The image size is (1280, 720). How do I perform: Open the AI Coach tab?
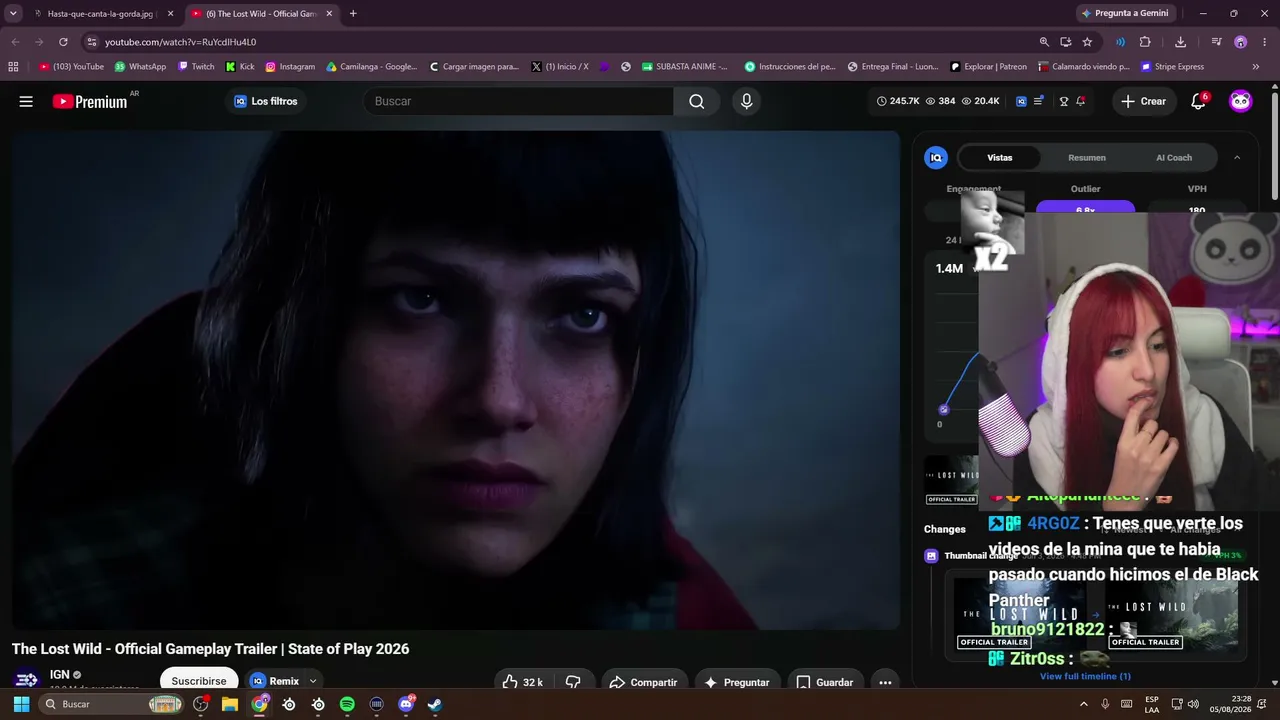(x=1174, y=157)
